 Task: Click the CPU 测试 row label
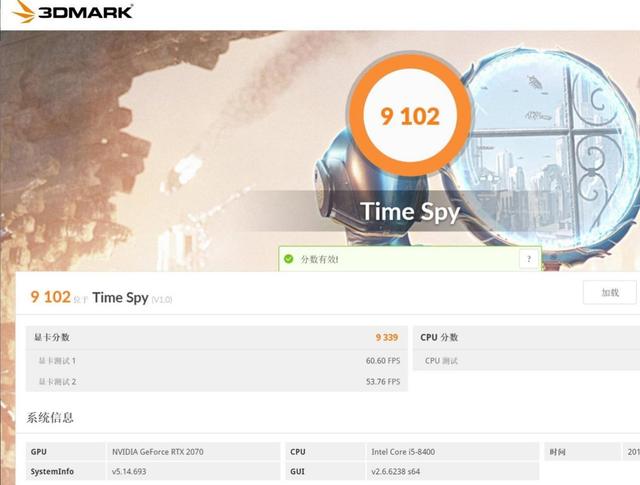click(x=441, y=361)
